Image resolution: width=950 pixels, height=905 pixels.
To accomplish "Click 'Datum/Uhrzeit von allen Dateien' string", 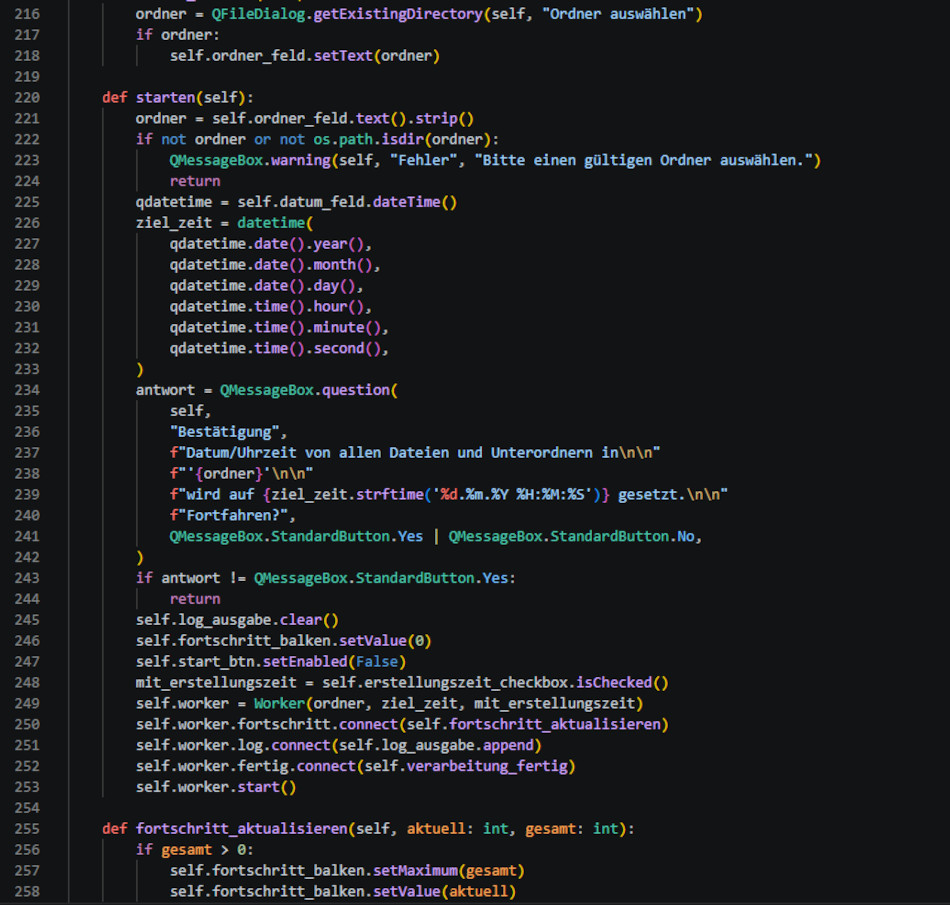I will click(313, 452).
